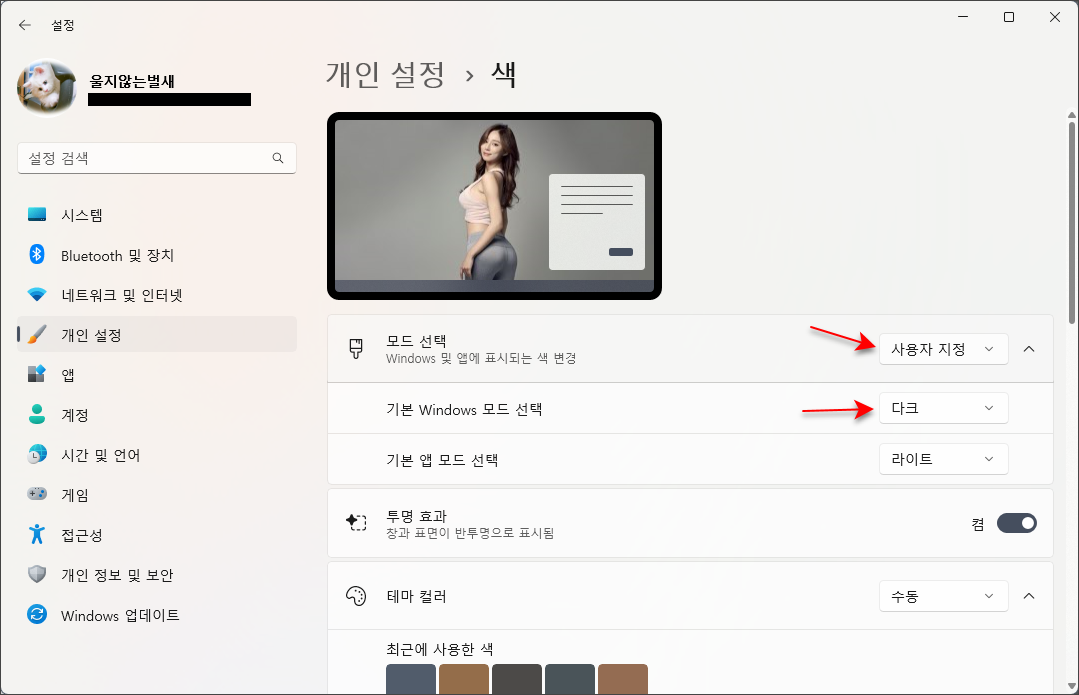This screenshot has width=1079, height=695.
Task: Click 개인 설정 breadcrumb link
Action: point(385,74)
